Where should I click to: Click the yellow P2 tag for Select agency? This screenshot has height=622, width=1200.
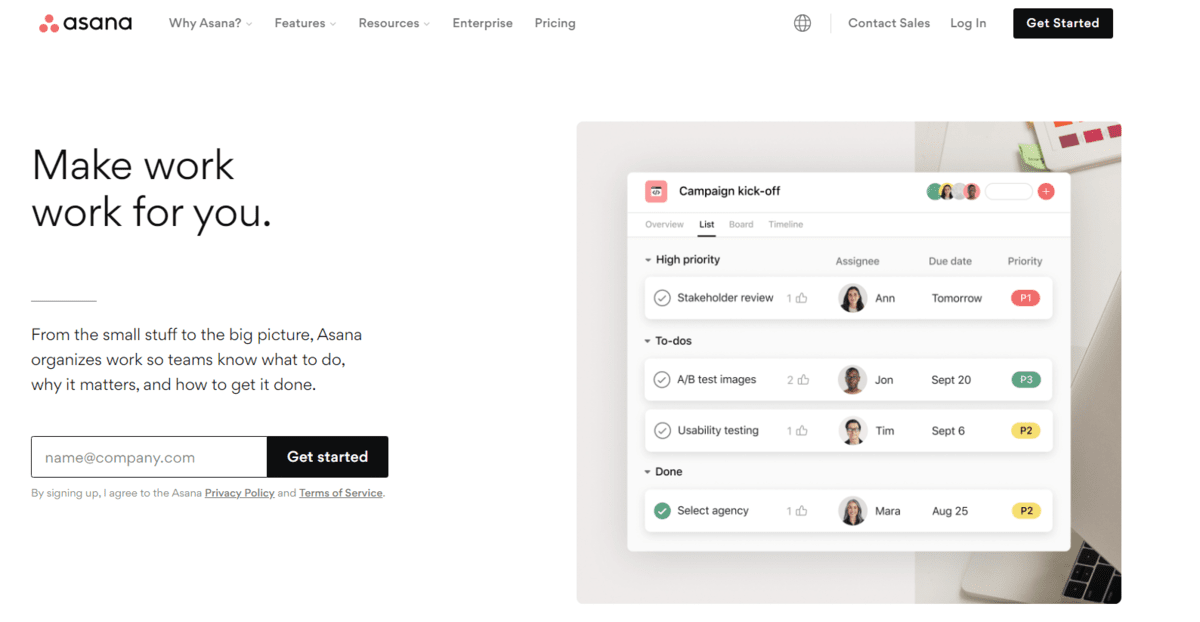[1026, 511]
